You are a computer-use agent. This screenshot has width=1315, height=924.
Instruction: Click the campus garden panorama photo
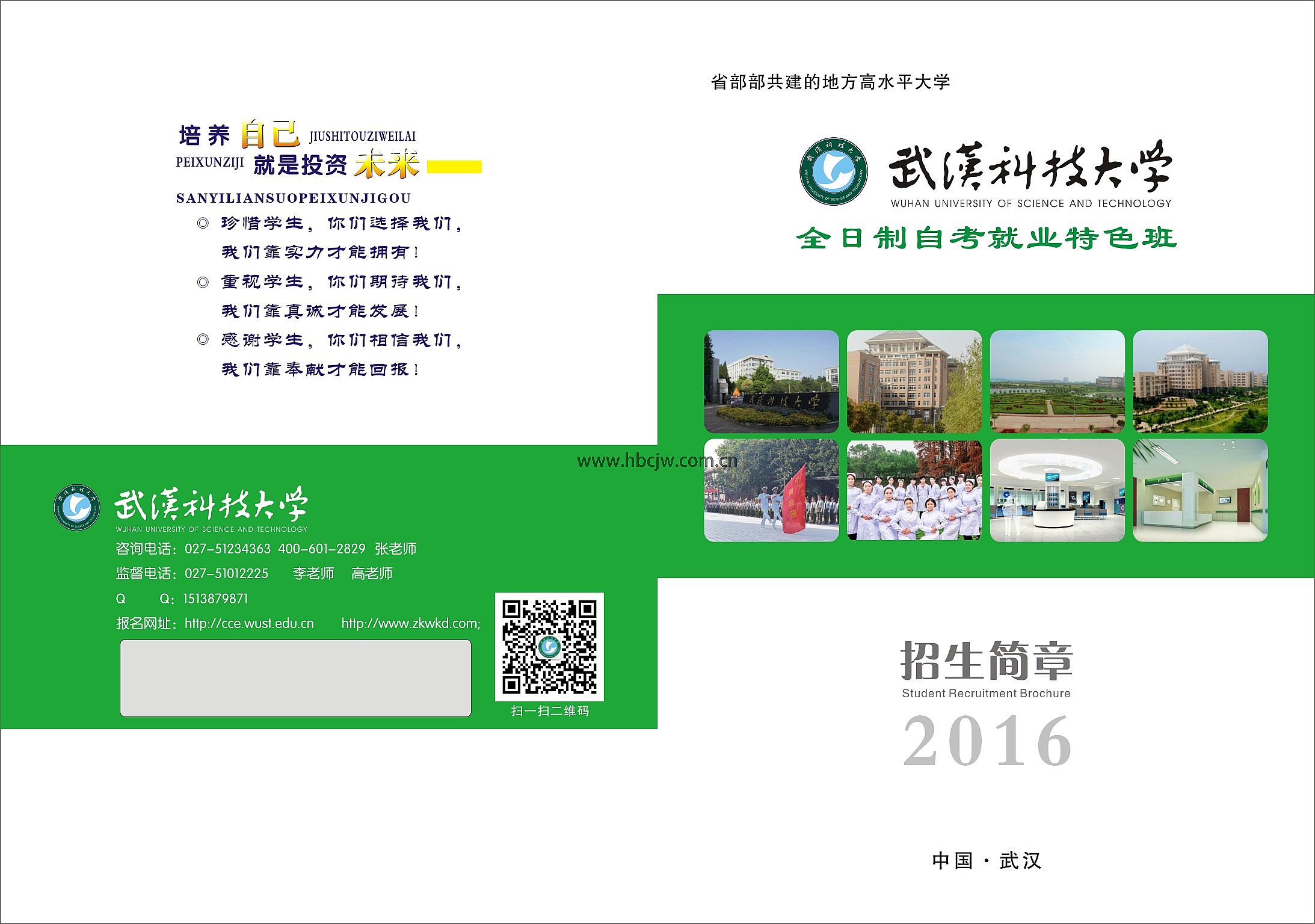[1057, 381]
